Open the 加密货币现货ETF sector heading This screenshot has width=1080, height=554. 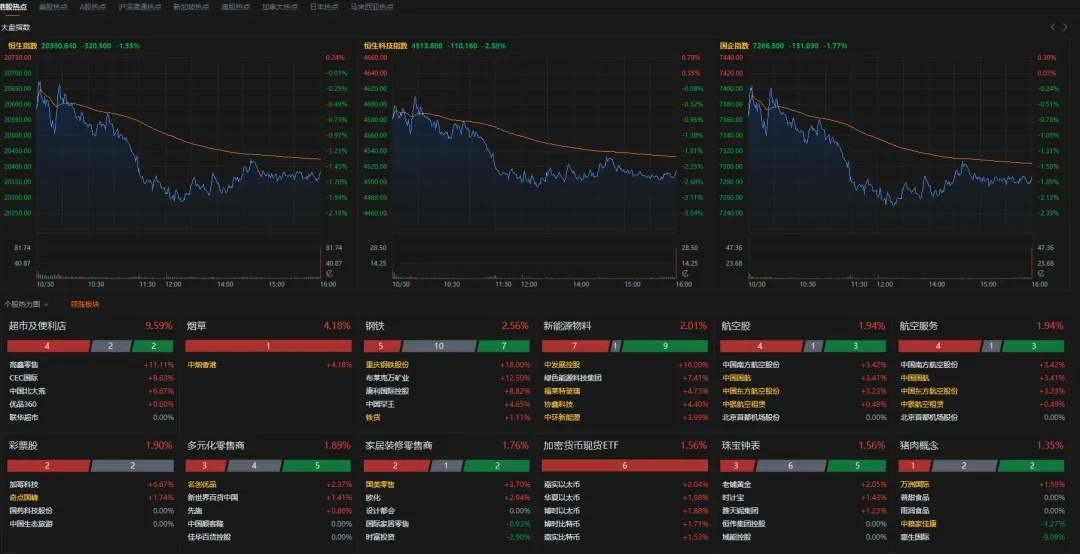click(584, 445)
